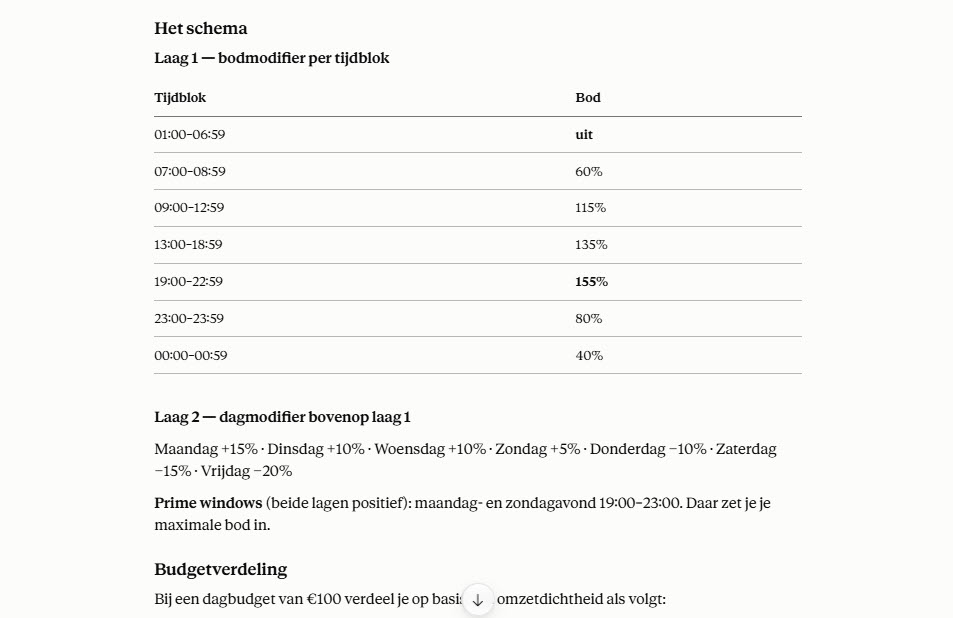Click the bold 155% bid value
953x618 pixels.
591,281
